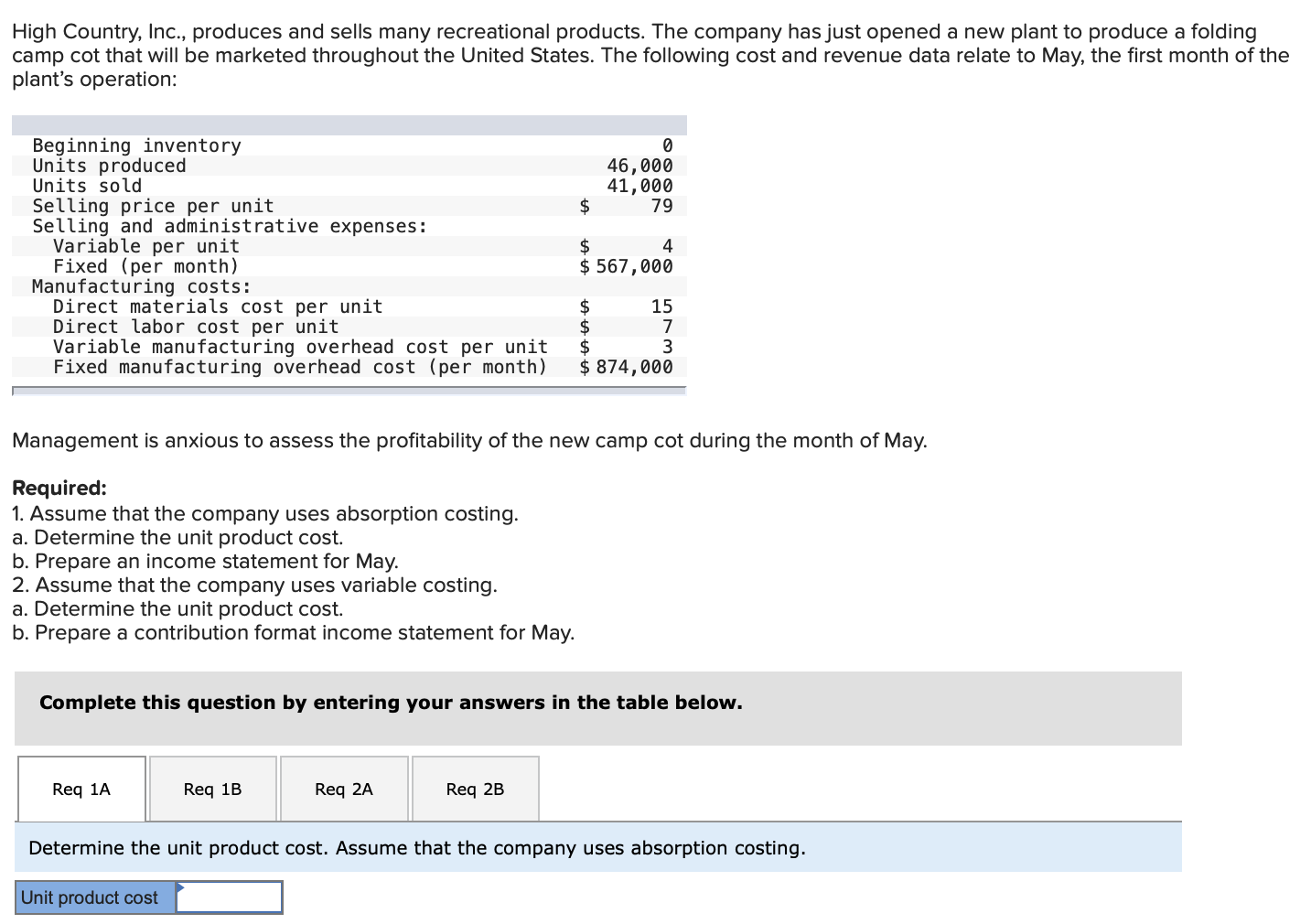Click 'Assume that the company uses variable costing' line
Screen dimensions: 1311x924
click(x=255, y=585)
